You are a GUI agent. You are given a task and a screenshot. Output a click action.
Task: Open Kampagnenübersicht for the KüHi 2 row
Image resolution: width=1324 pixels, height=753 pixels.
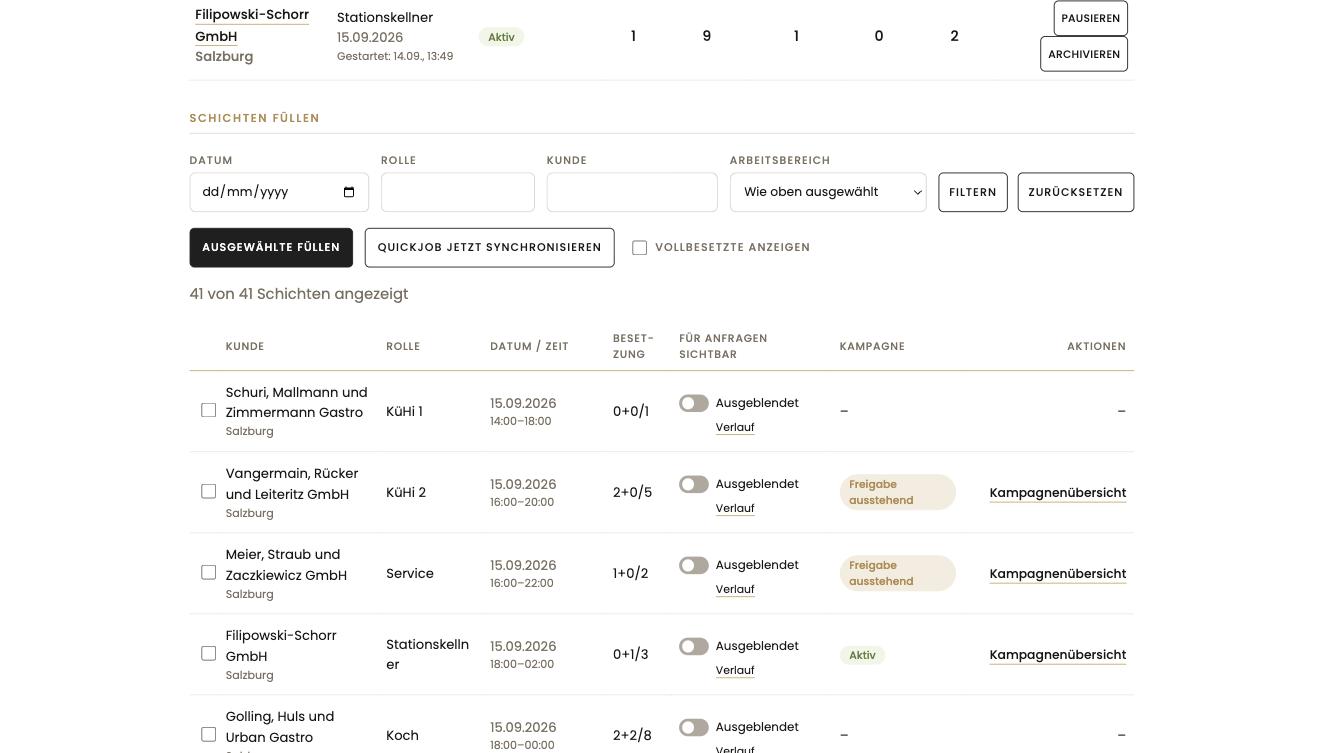point(1058,492)
